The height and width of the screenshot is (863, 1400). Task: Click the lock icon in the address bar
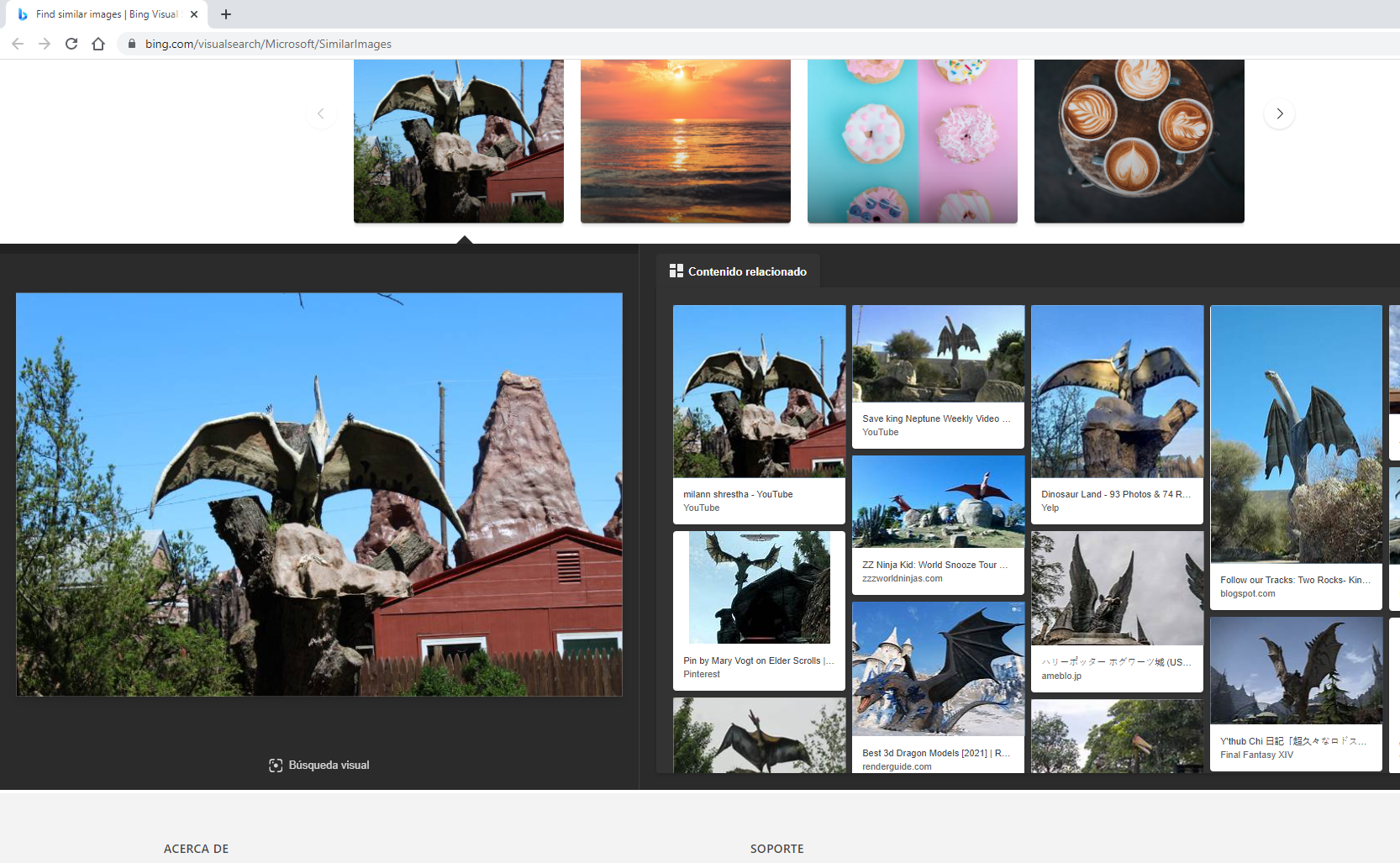(132, 44)
